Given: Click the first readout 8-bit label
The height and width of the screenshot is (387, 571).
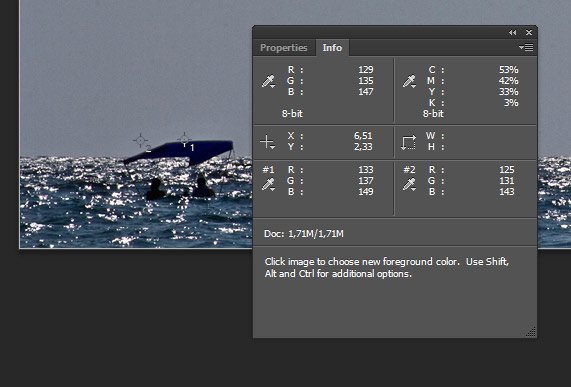Looking at the screenshot, I should coord(292,114).
